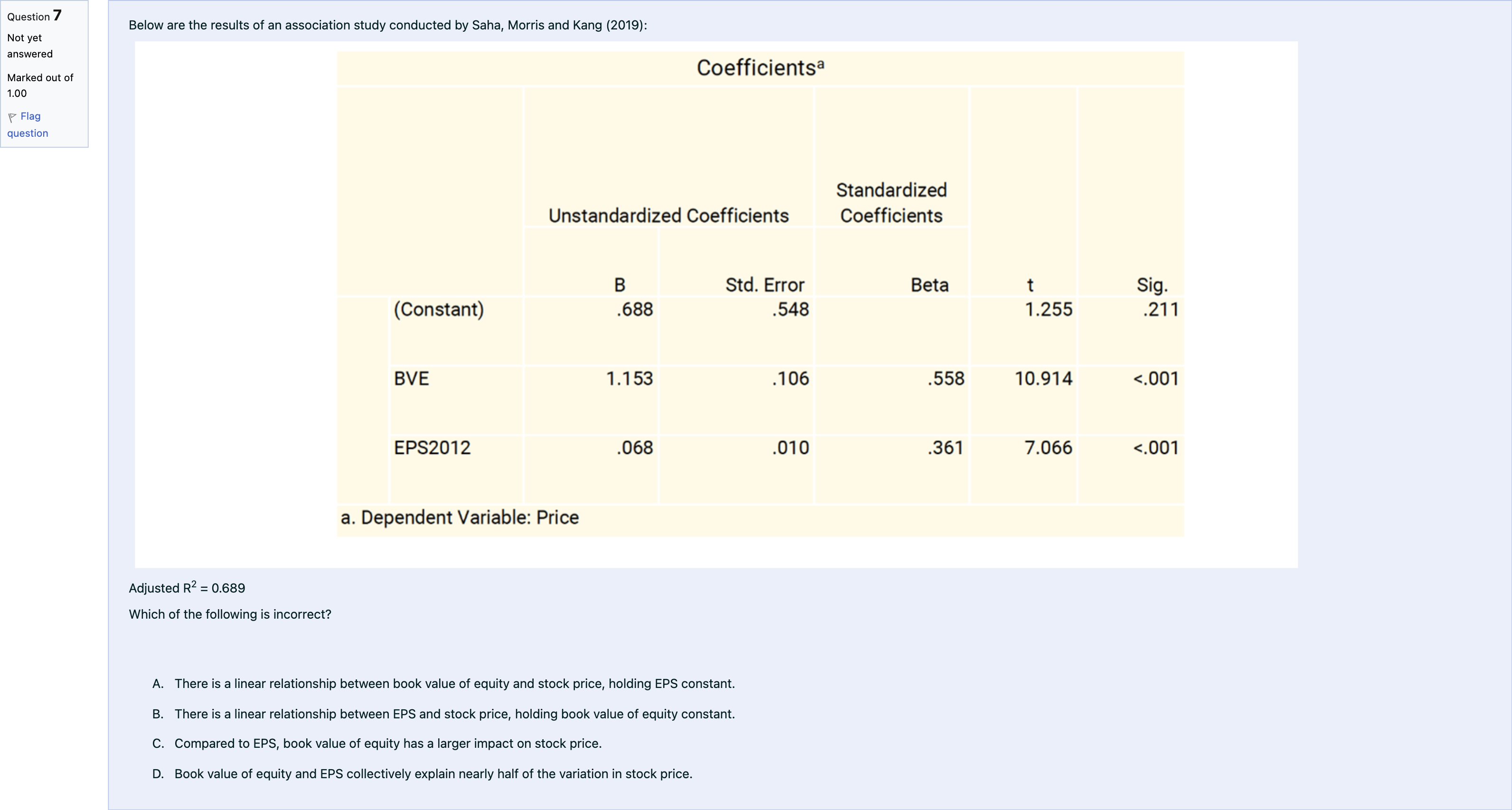This screenshot has width=1512, height=810.
Task: Click the EPS2012 row label
Action: (x=432, y=448)
